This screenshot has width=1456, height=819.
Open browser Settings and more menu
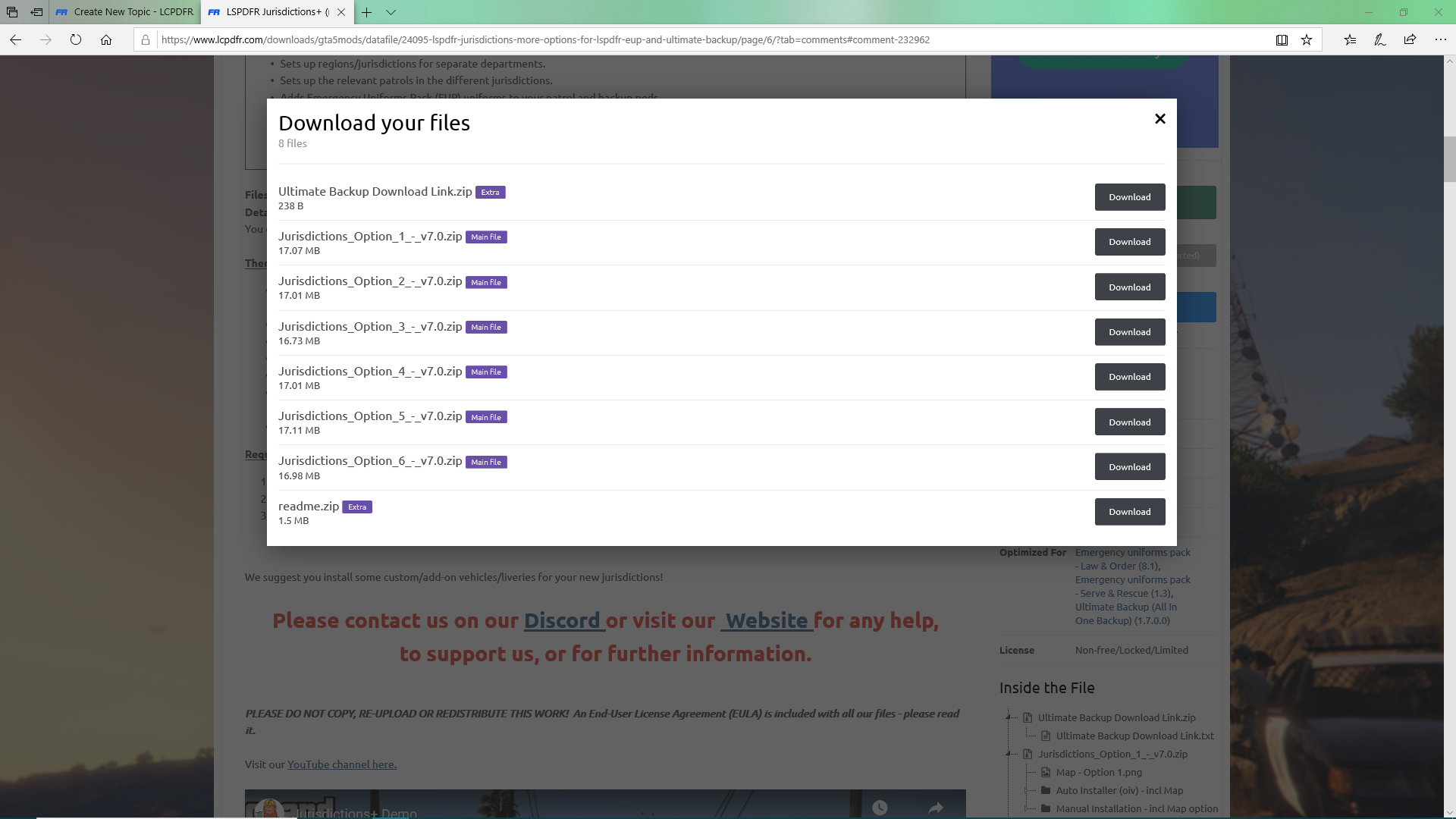(1440, 39)
